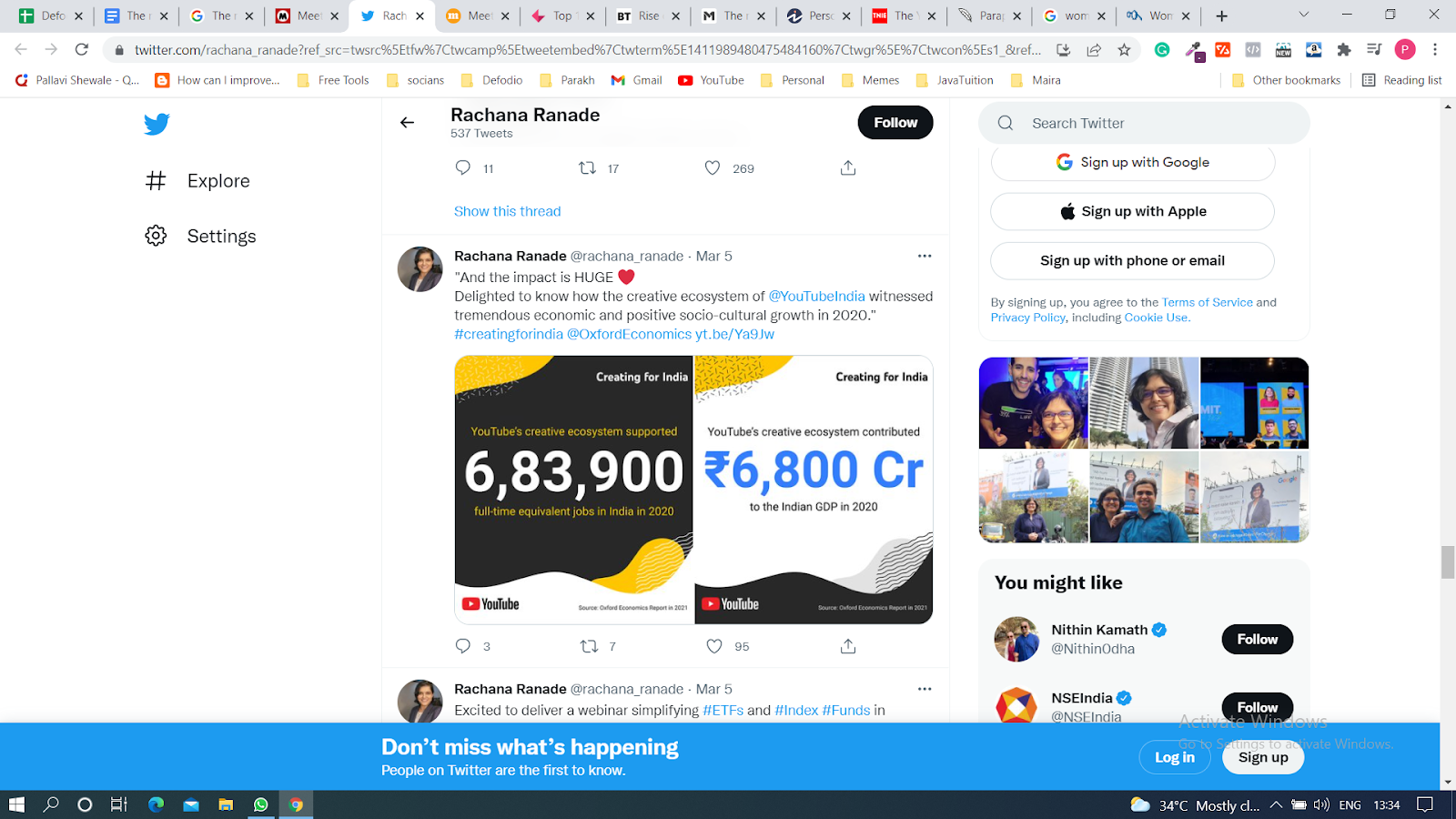Share the tweet with 269 likes

click(x=848, y=168)
